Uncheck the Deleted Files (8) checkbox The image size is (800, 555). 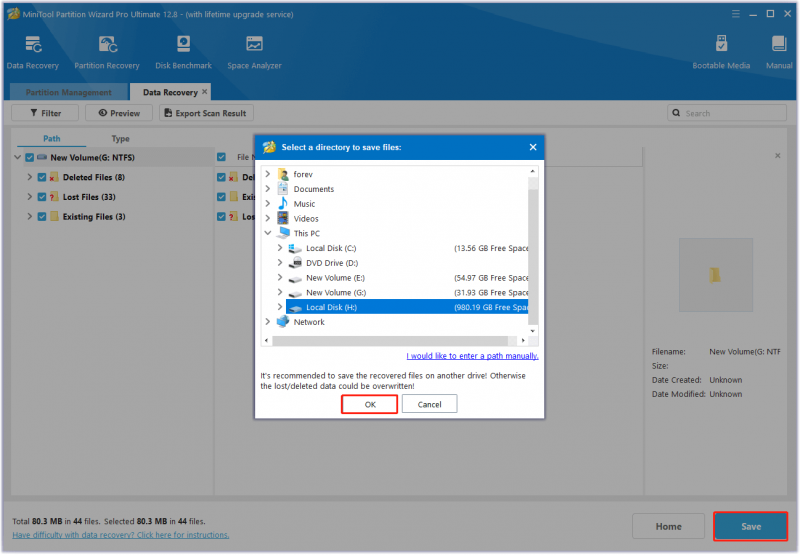(42, 178)
